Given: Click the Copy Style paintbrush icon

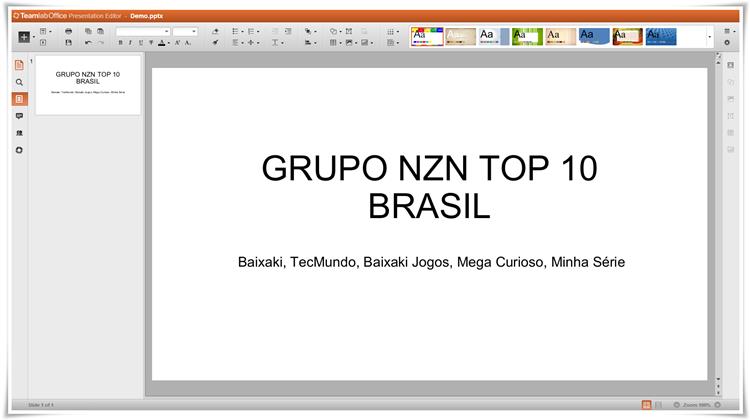Looking at the screenshot, I should 215,43.
